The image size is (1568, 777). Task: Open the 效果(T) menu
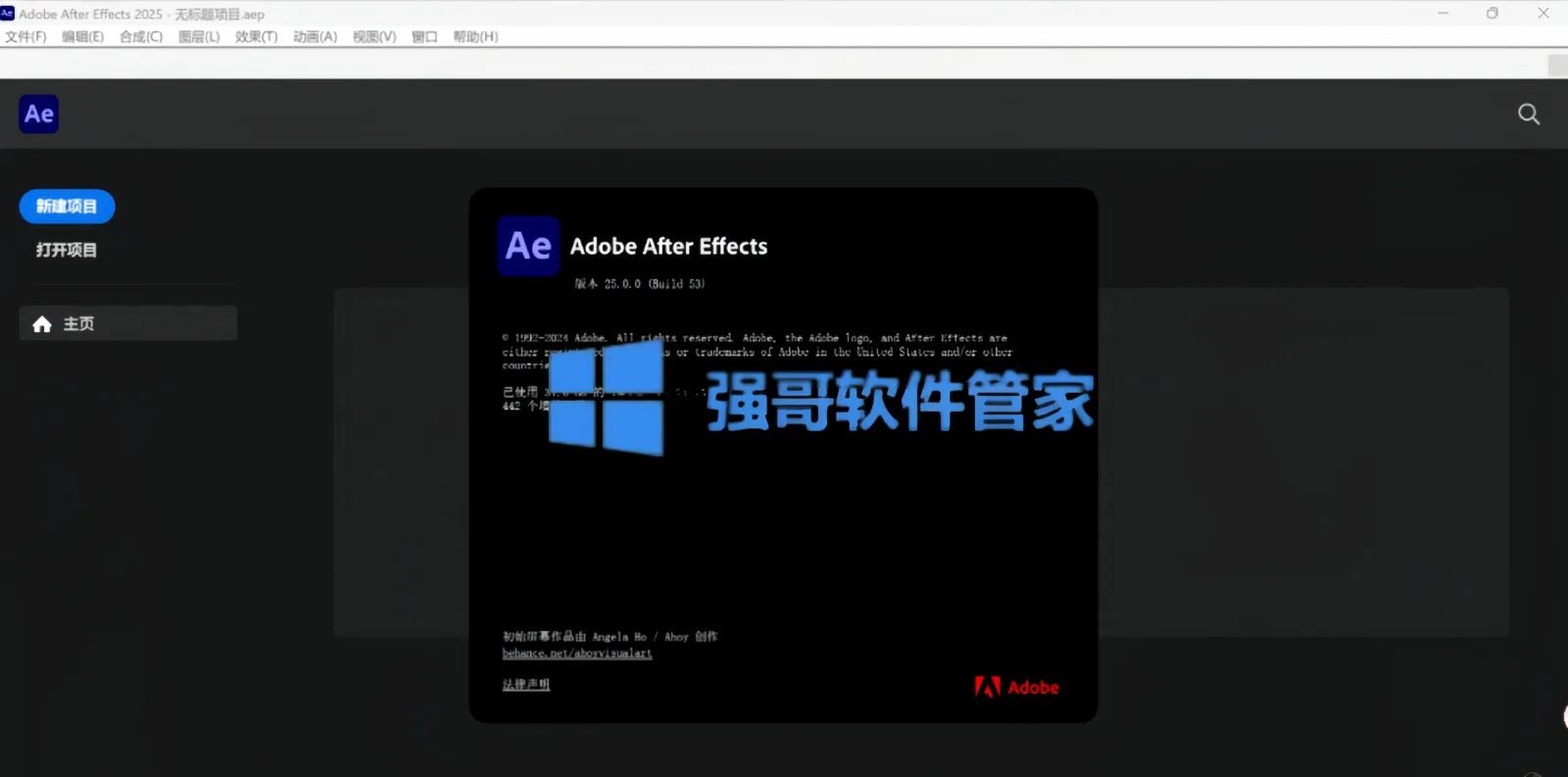256,37
